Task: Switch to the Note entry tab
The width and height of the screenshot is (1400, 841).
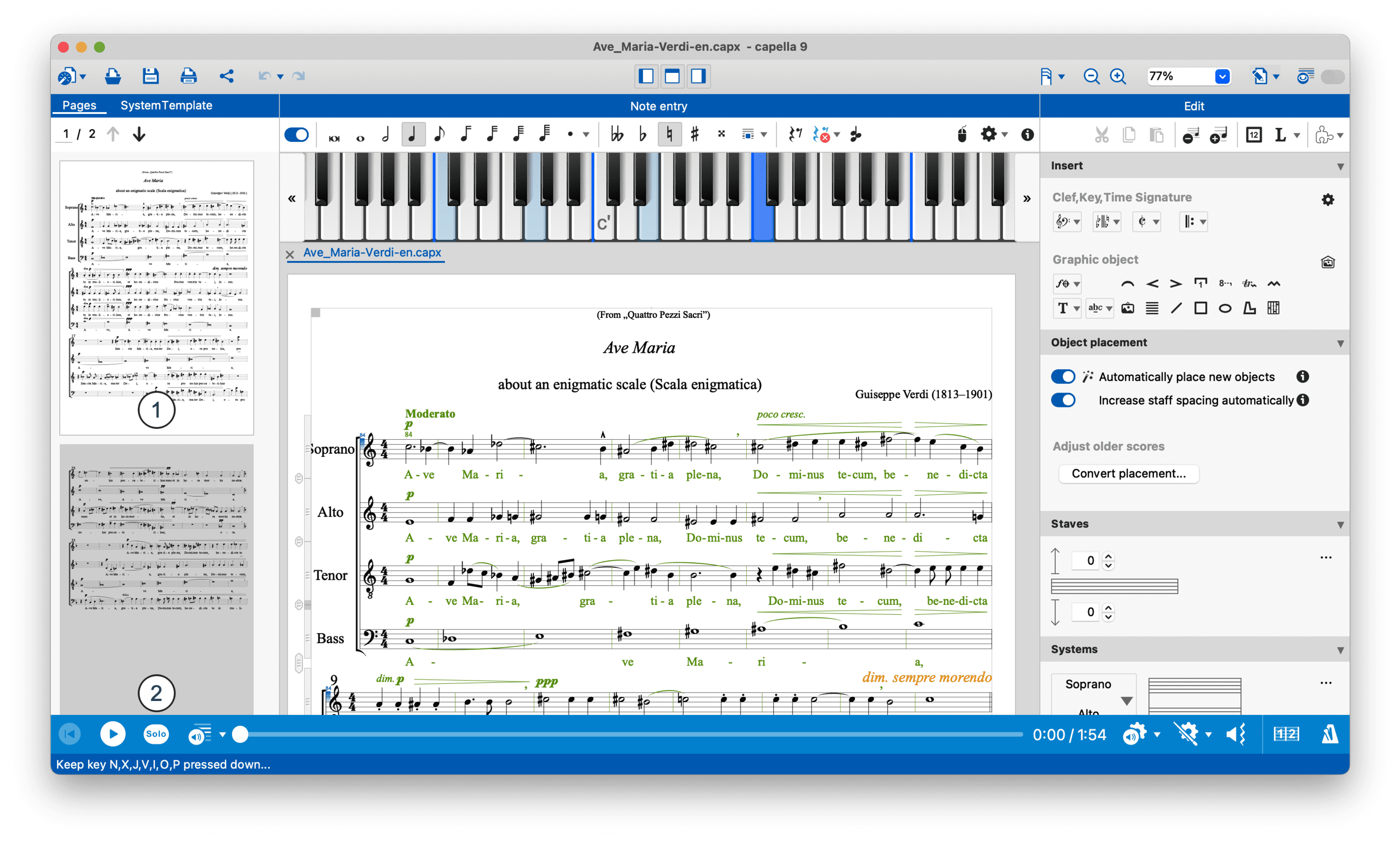Action: click(x=660, y=105)
